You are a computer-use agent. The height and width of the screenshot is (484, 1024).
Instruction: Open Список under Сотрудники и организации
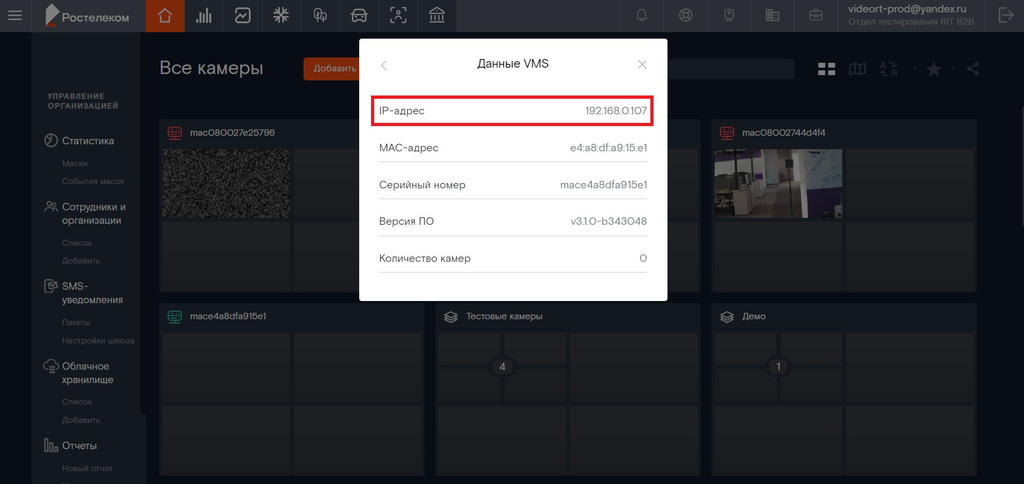[x=76, y=243]
